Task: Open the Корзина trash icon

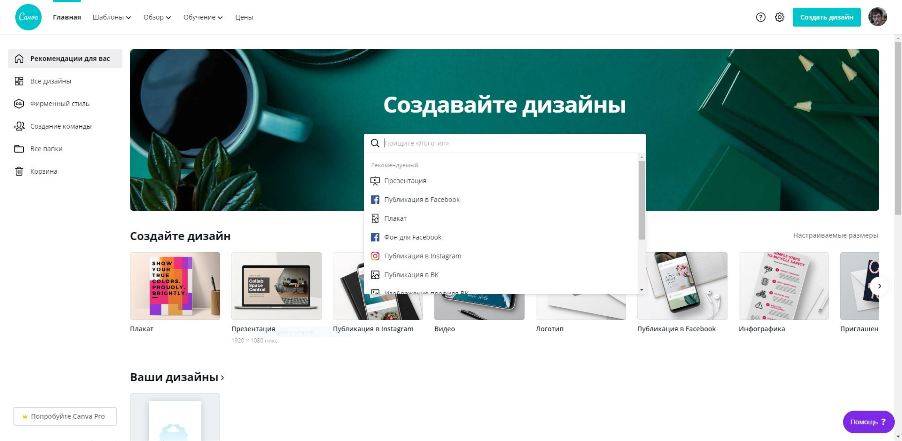Action: point(19,171)
